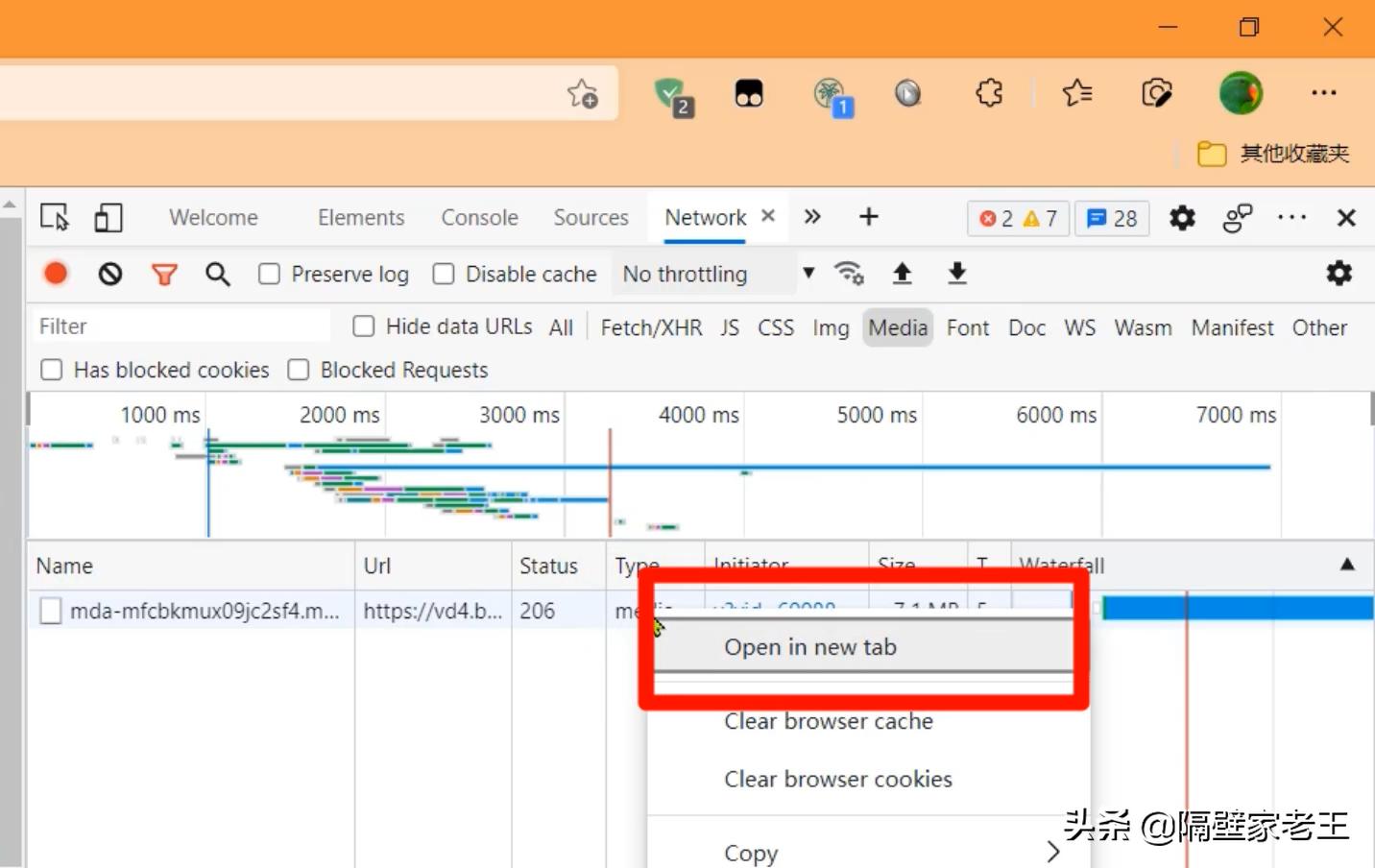This screenshot has width=1375, height=868.
Task: Add a new DevTools tool tab
Action: tap(868, 217)
